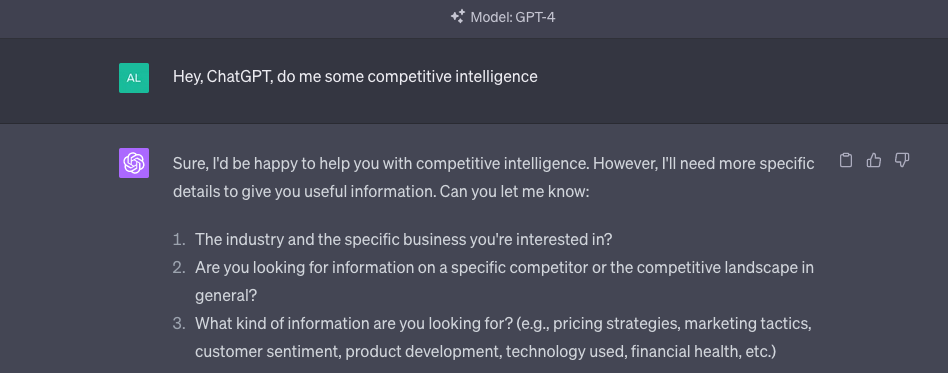The height and width of the screenshot is (373, 948).
Task: Select list item about industry and business
Action: [x=403, y=239]
